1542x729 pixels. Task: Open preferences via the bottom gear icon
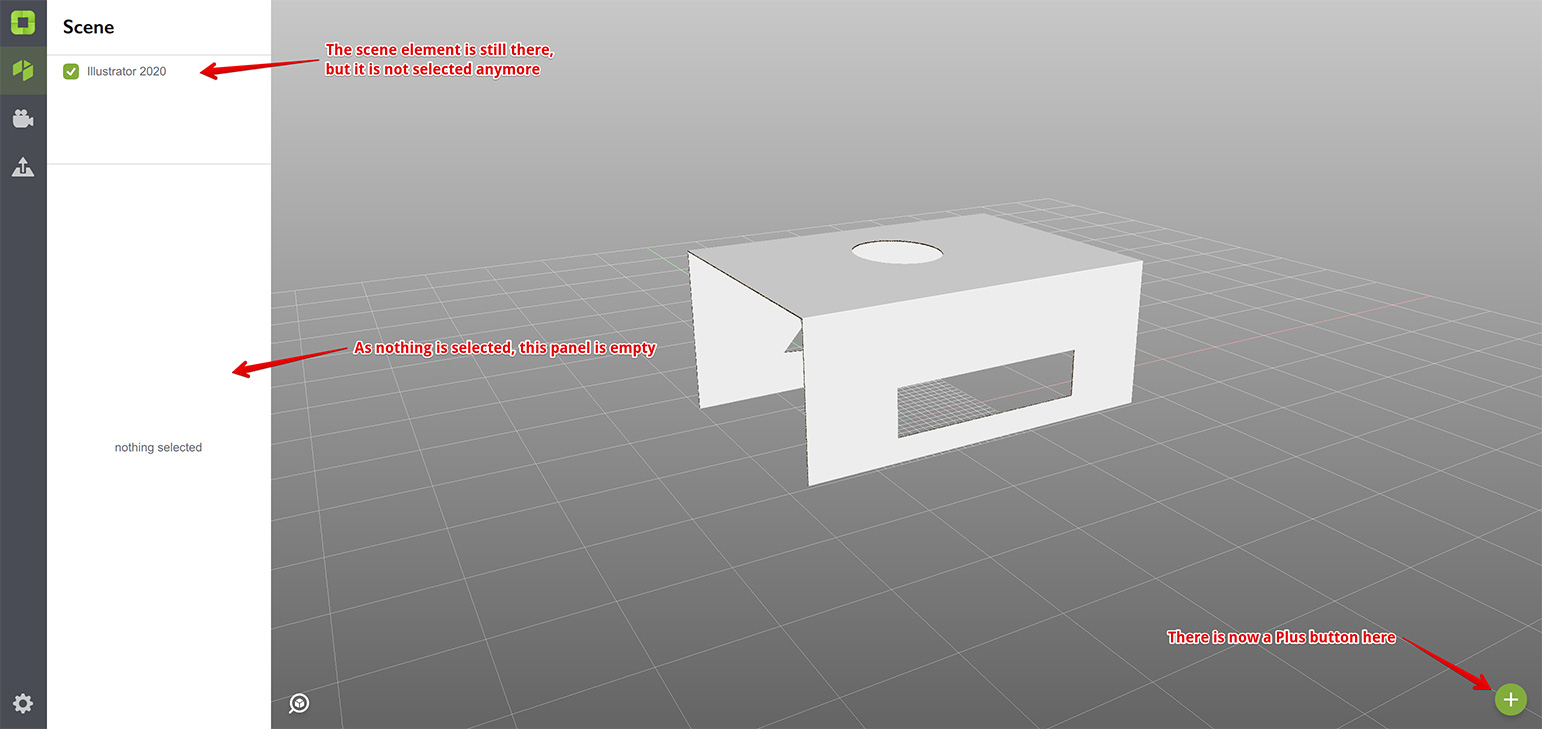click(x=22, y=704)
